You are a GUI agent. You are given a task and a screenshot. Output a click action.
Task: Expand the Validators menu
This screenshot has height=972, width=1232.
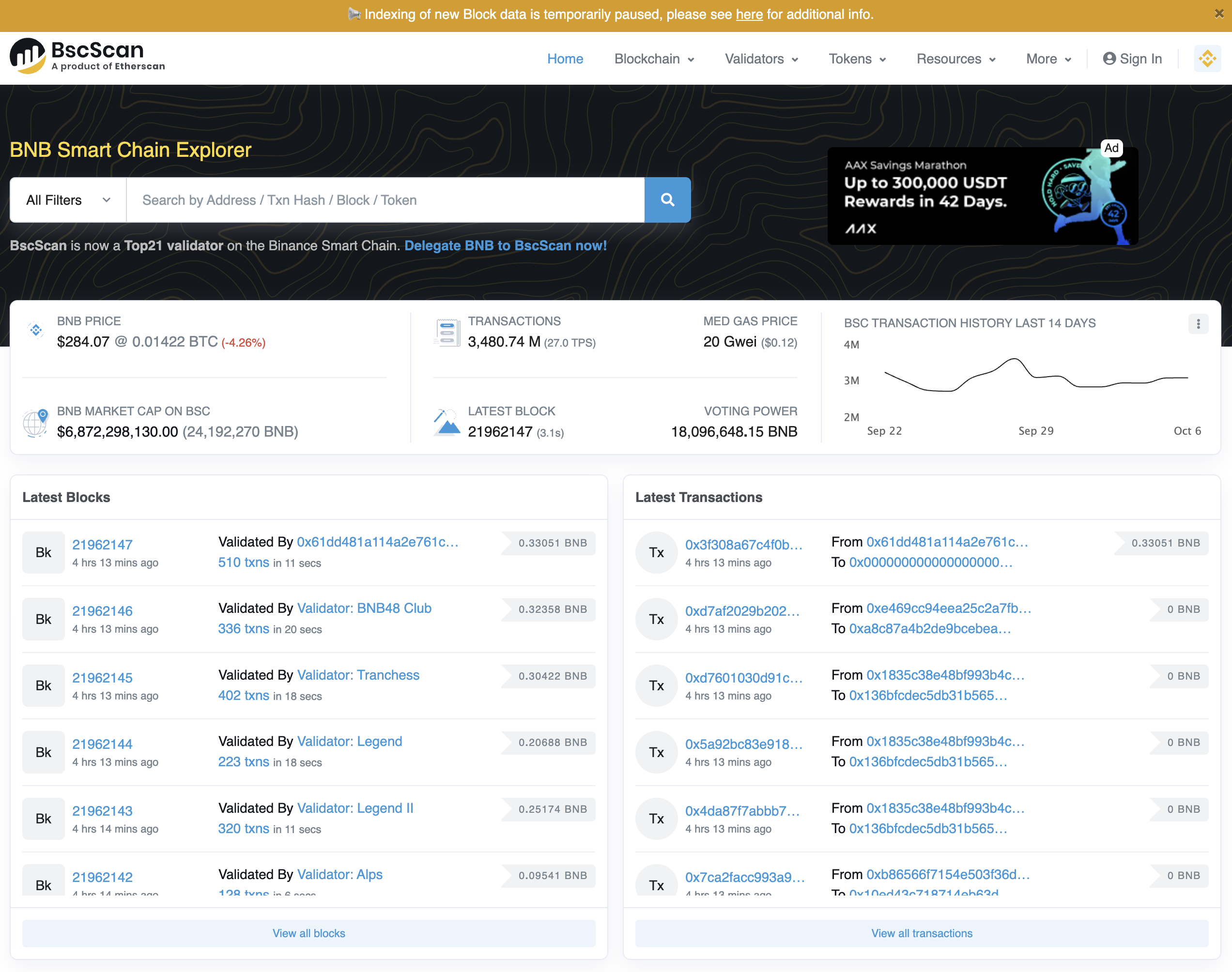click(761, 59)
